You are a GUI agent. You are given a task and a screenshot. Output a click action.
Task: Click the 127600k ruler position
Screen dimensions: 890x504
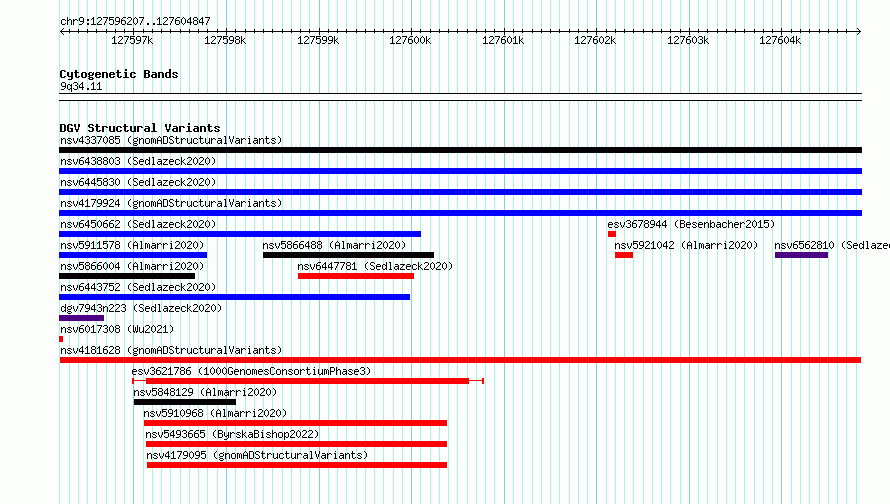click(x=410, y=40)
